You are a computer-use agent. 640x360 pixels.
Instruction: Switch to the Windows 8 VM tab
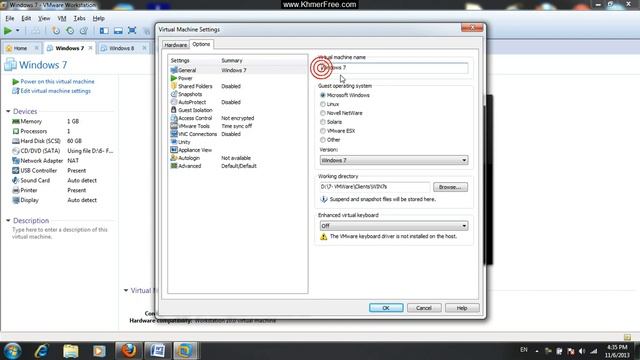click(x=122, y=48)
